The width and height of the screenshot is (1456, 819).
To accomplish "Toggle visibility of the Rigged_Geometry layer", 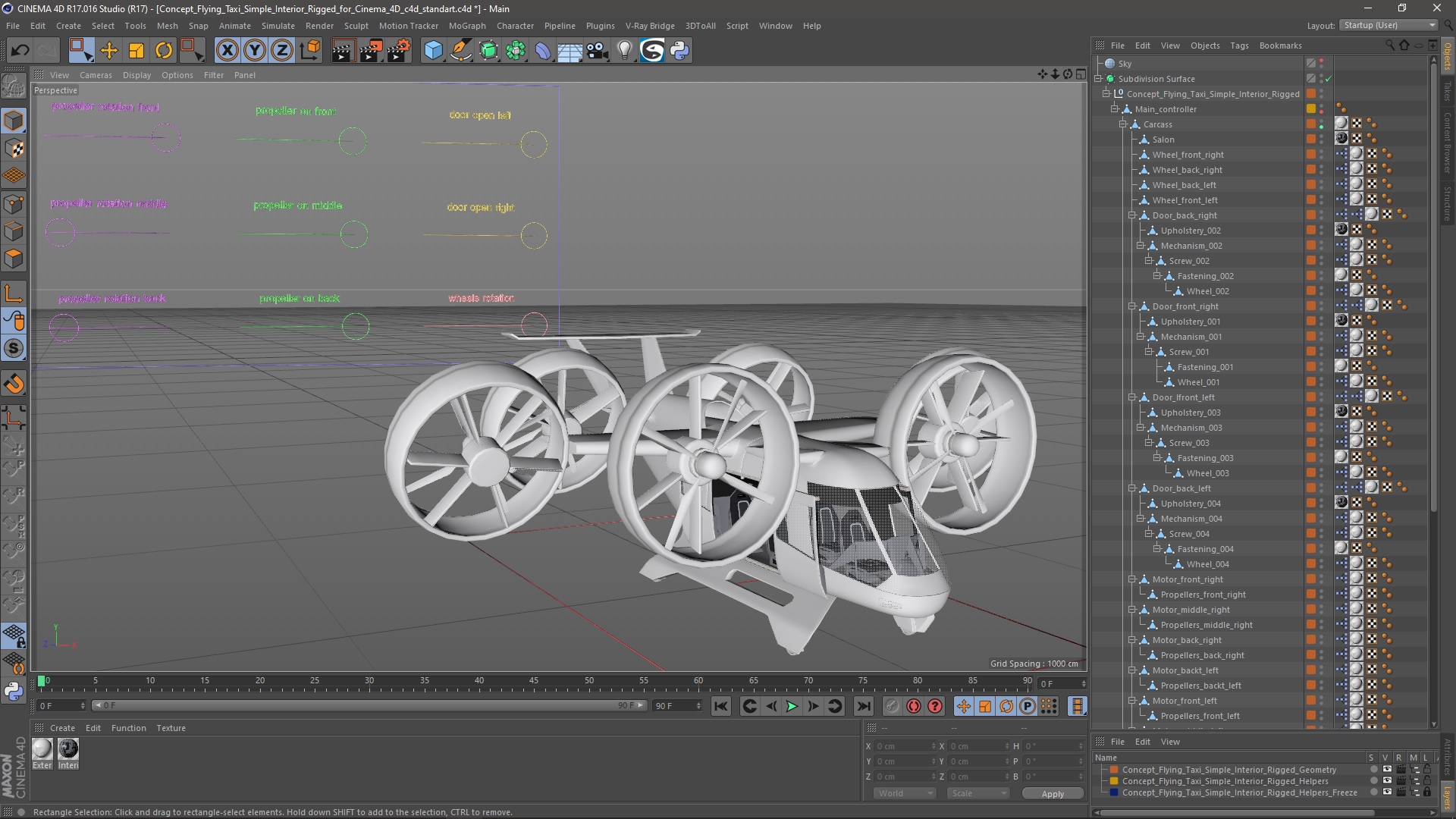I will pyautogui.click(x=1387, y=770).
